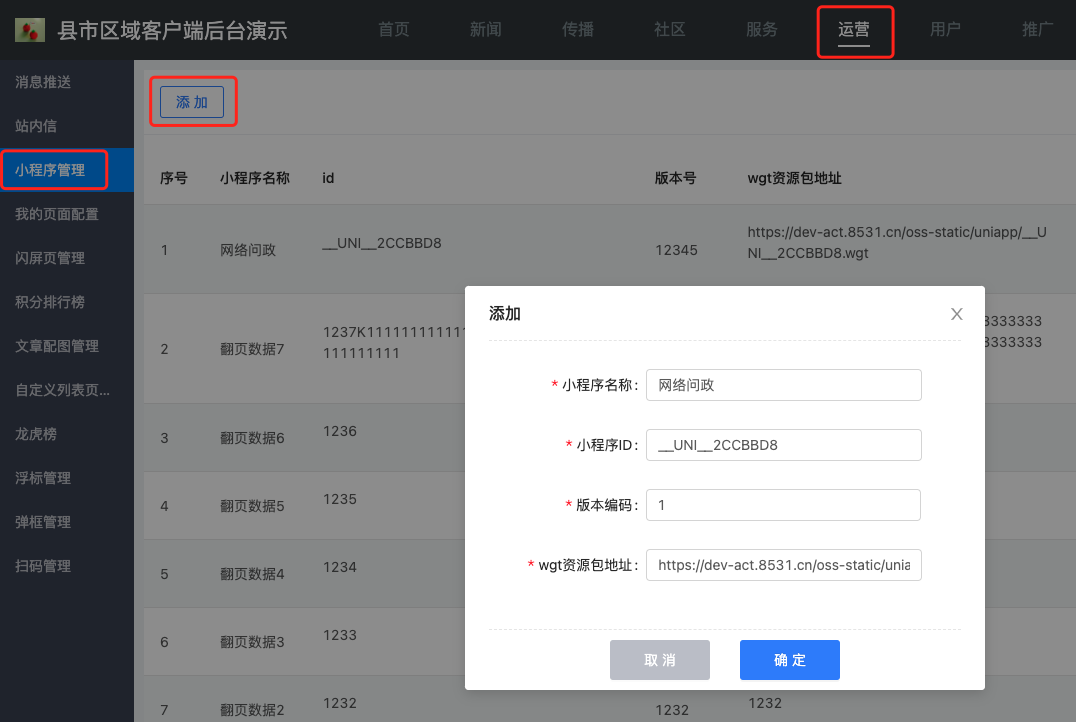This screenshot has height=722, width=1076.
Task: Edit the wgt资源包地址 input field
Action: (783, 565)
